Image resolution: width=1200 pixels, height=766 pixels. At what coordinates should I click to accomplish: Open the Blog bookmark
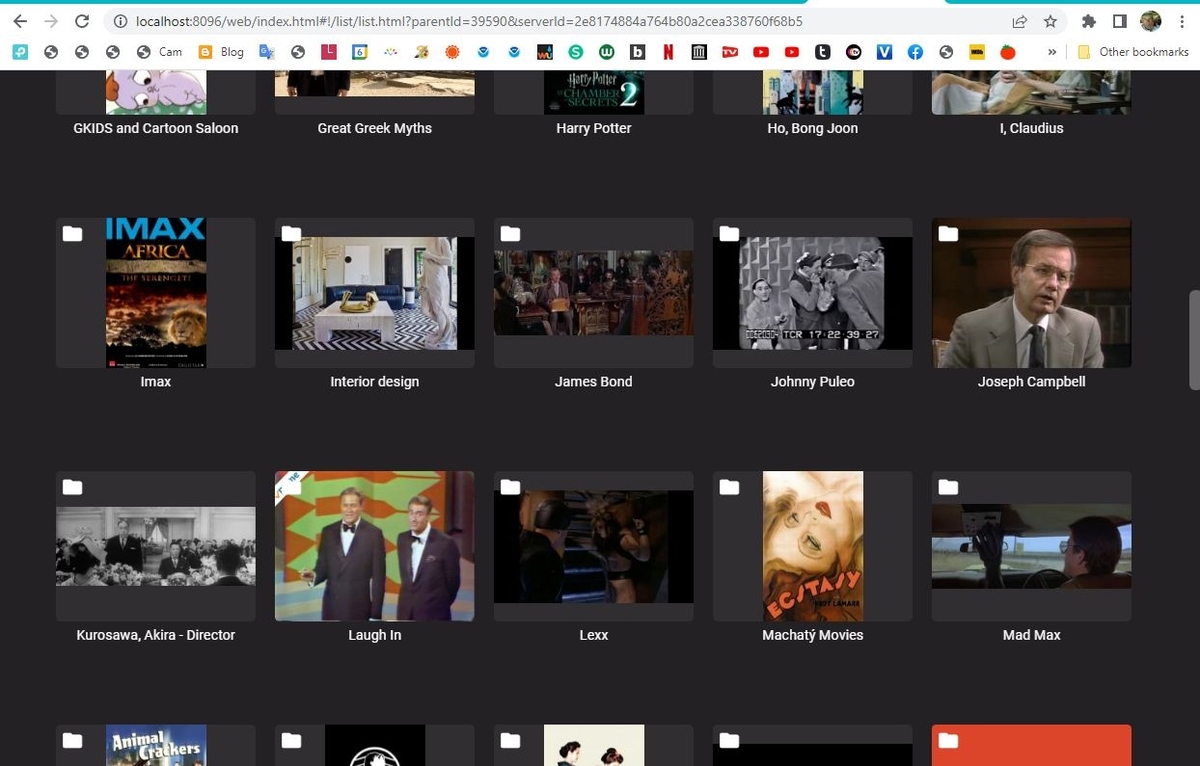tap(221, 52)
